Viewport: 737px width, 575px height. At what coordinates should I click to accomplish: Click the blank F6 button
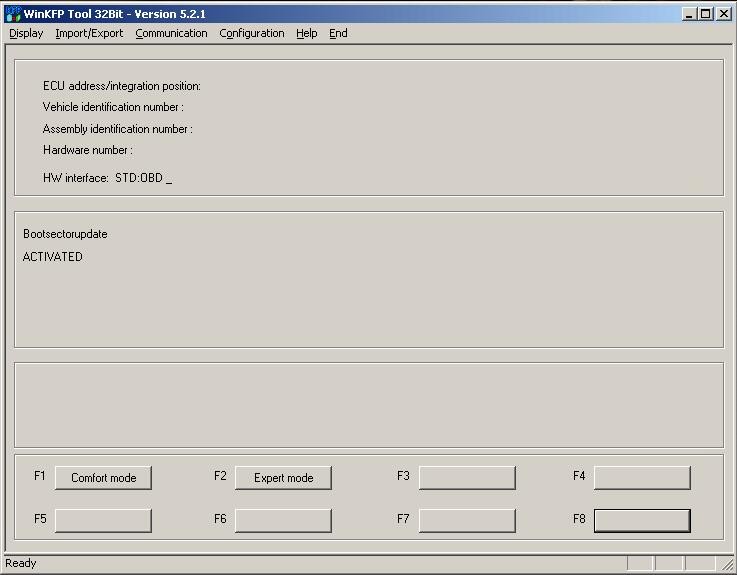(x=283, y=520)
